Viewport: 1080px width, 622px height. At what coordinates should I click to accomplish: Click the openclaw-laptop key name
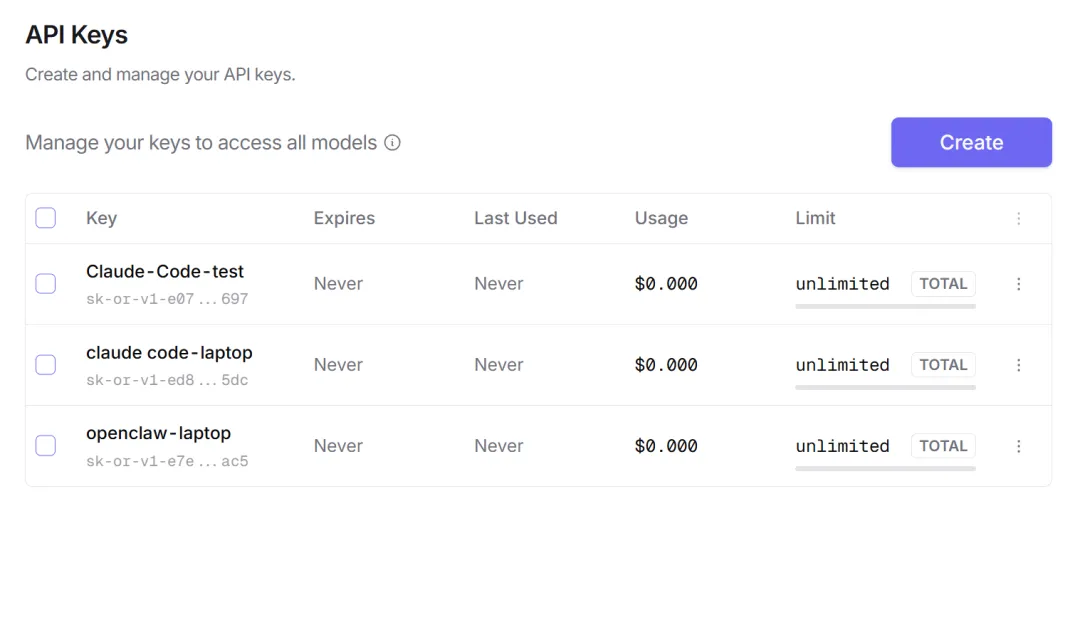pos(158,434)
